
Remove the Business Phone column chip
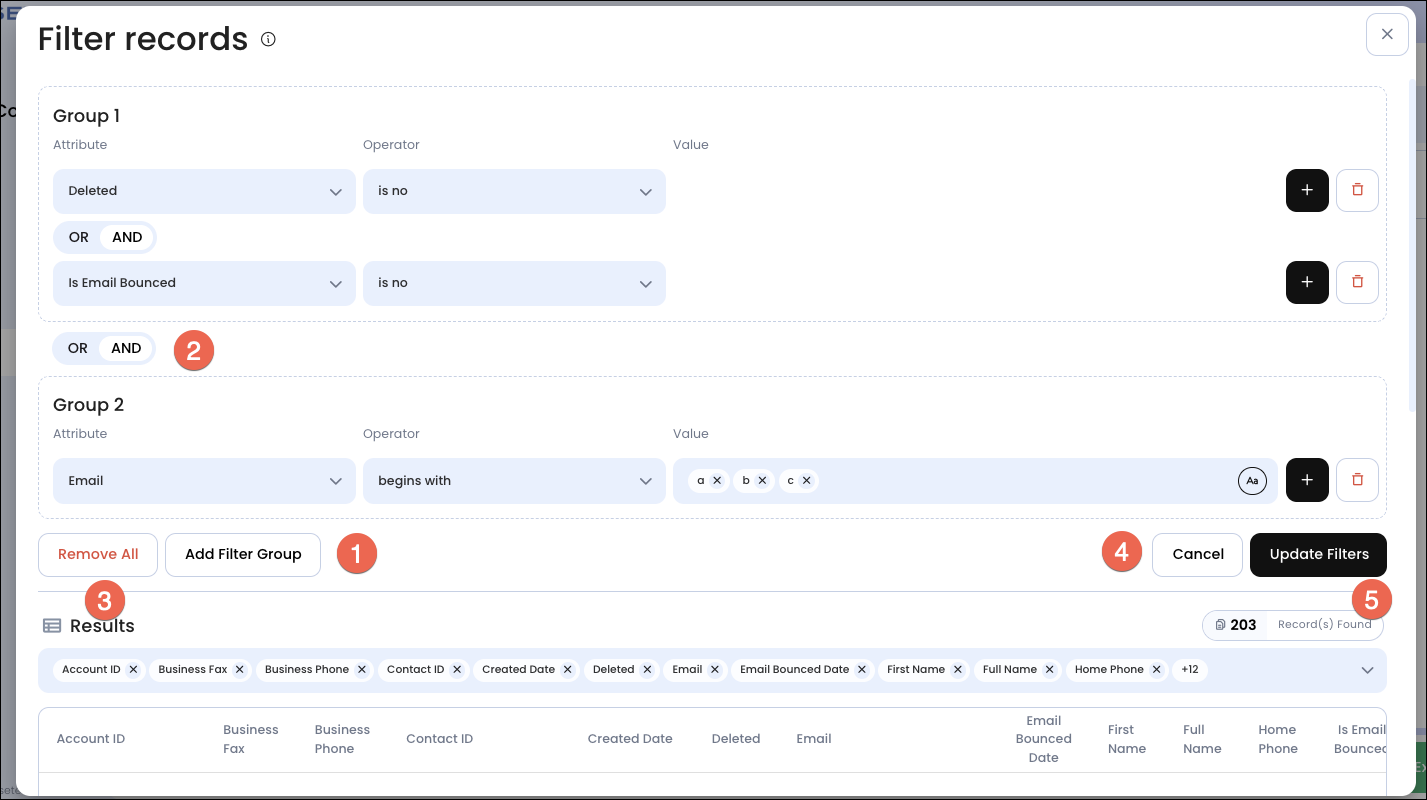click(362, 670)
